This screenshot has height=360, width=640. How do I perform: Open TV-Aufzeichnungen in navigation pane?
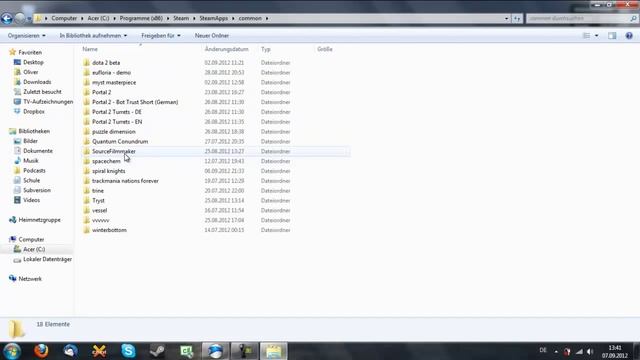(48, 102)
